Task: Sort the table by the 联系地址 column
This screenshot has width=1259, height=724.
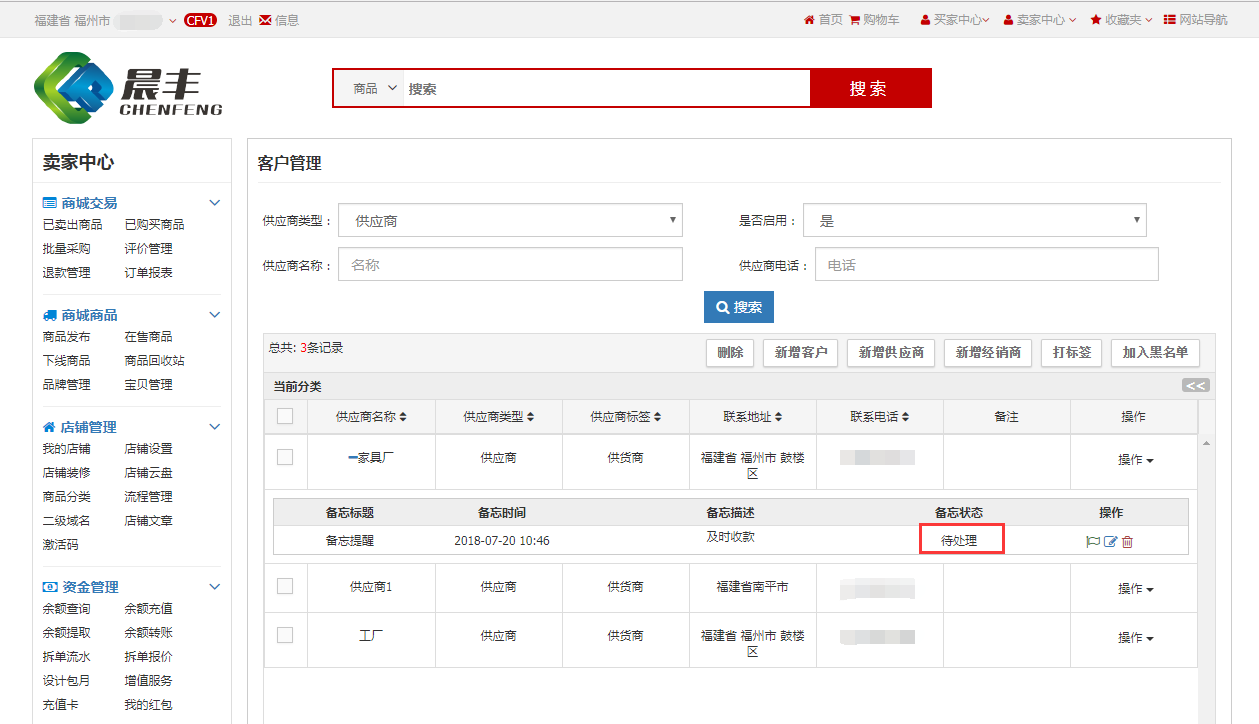Action: [753, 417]
